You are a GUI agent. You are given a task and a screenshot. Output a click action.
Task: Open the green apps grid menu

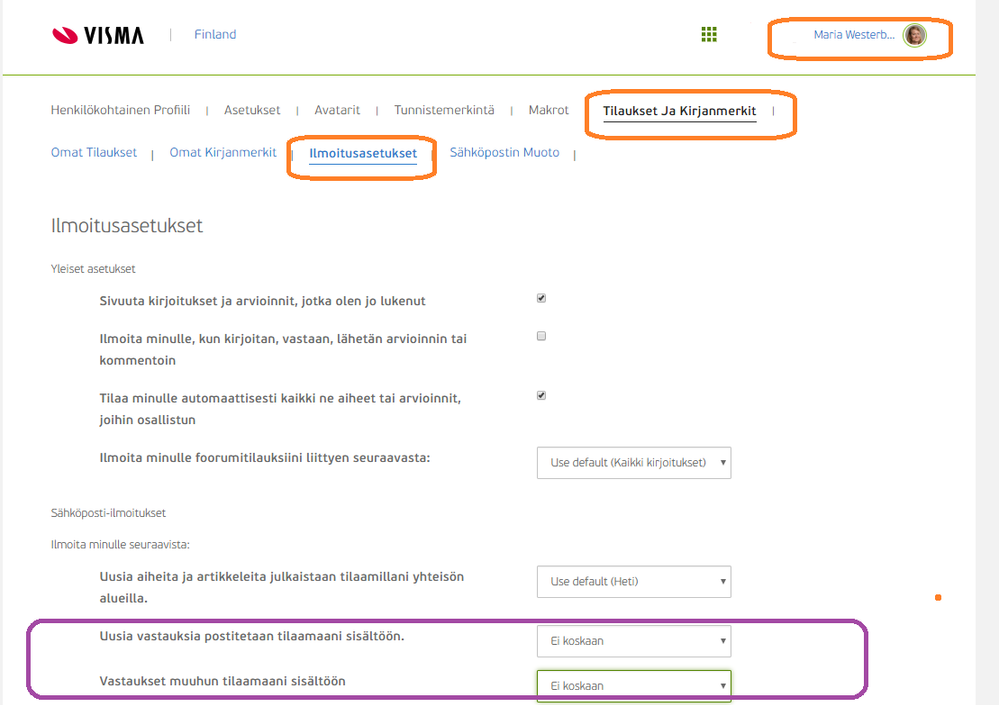tap(709, 35)
